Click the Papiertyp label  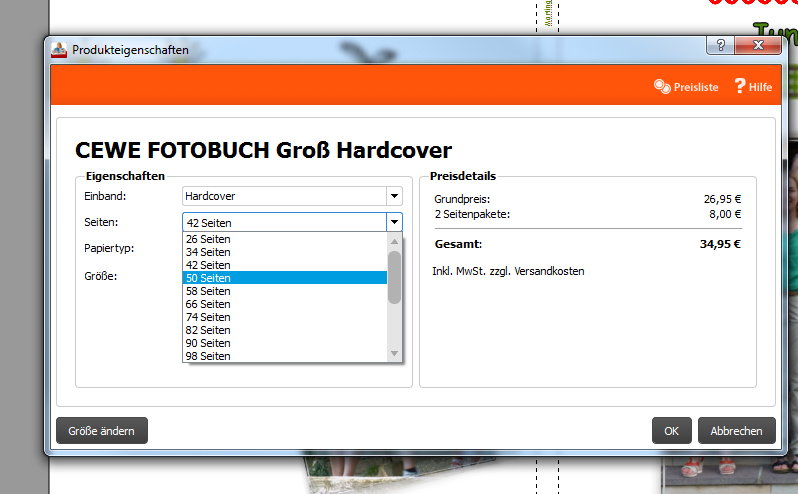point(109,248)
